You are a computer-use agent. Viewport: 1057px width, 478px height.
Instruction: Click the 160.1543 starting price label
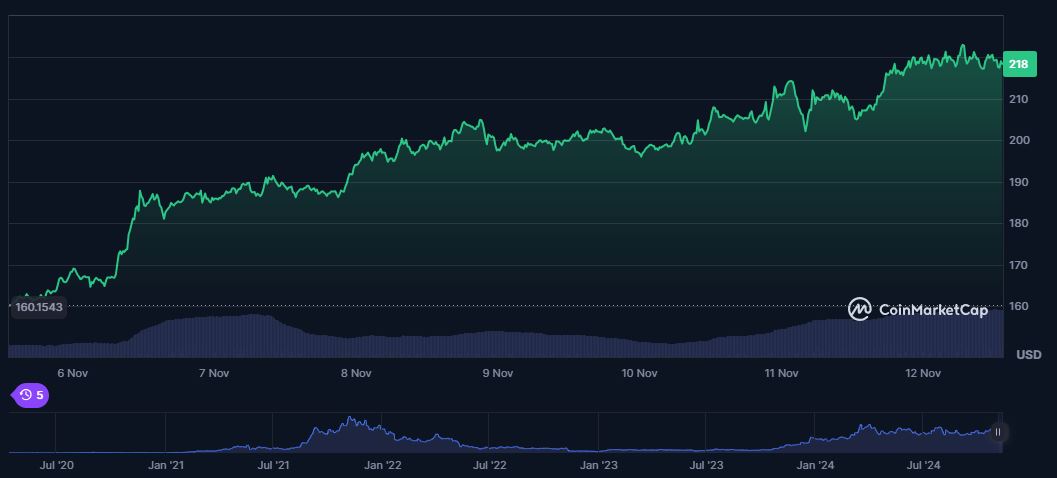point(38,307)
